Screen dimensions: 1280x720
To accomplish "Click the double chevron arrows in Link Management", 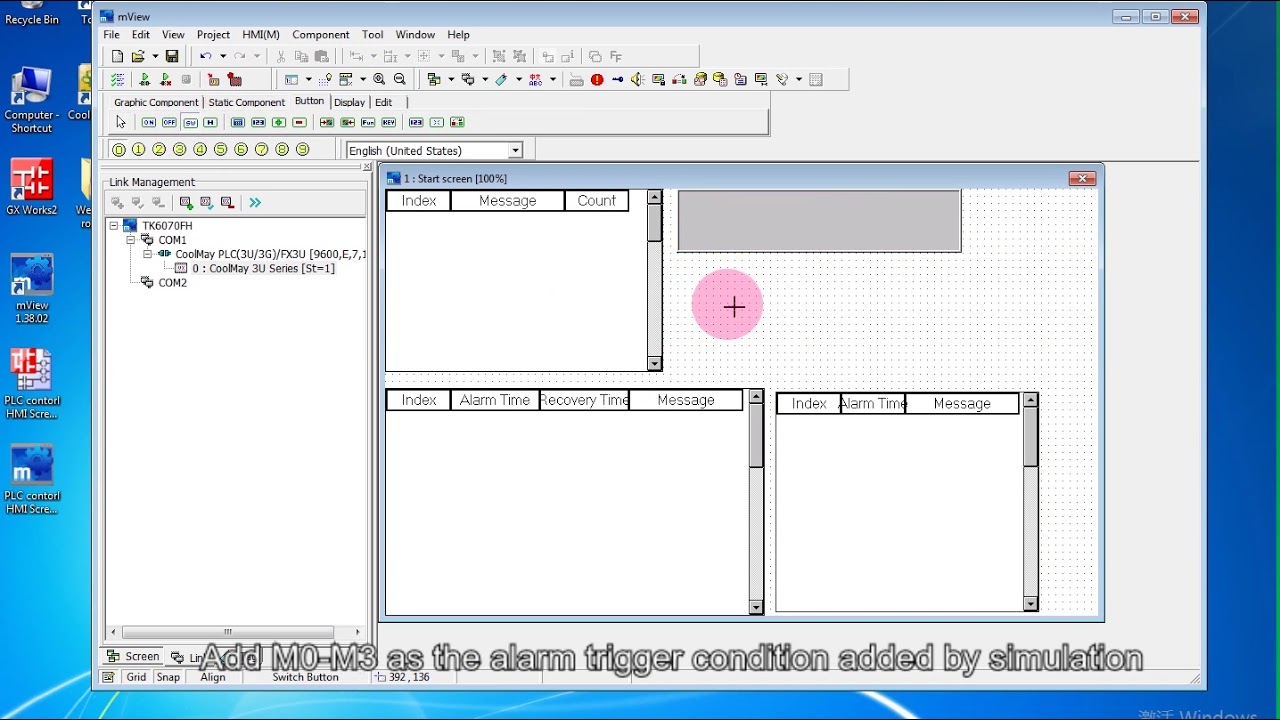I will click(255, 202).
